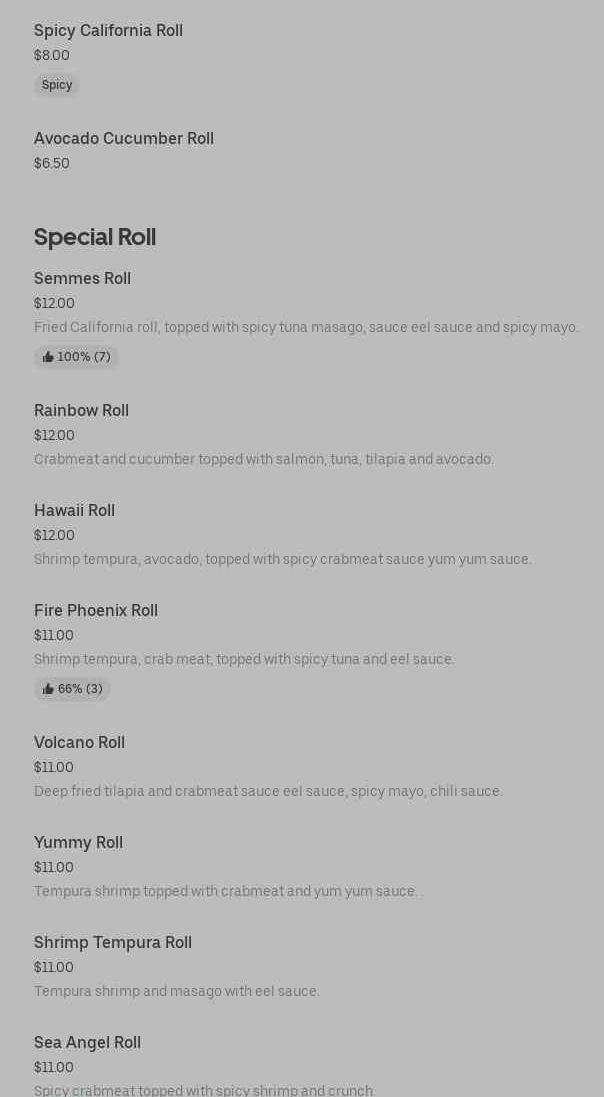Click the Volcano Roll description text
This screenshot has height=1097, width=604.
coord(268,791)
